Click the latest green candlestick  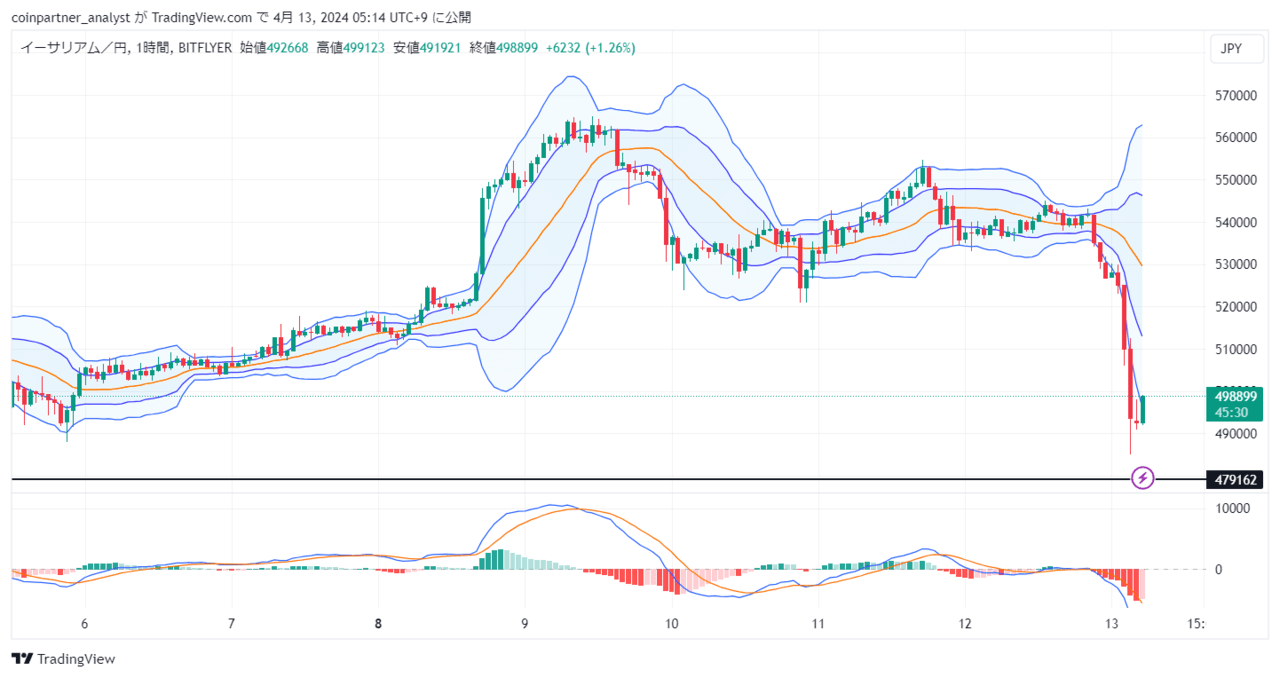coord(1142,409)
